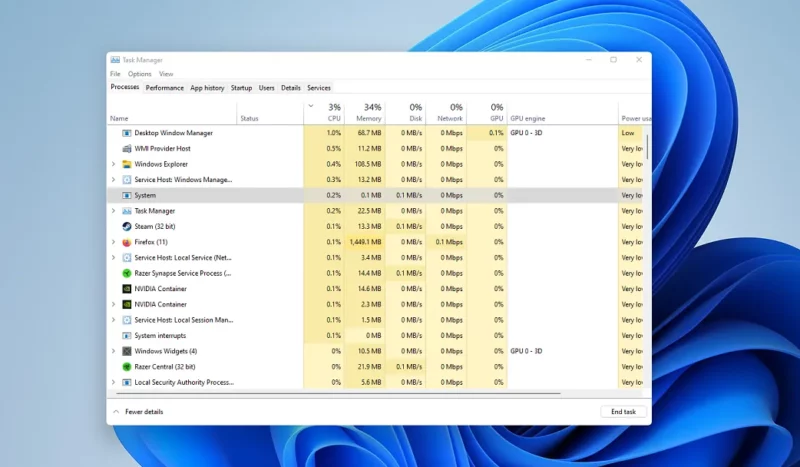The height and width of the screenshot is (467, 800).
Task: Click the expandable NVIDIA Container 2.3 MB icon
Action: (x=127, y=305)
